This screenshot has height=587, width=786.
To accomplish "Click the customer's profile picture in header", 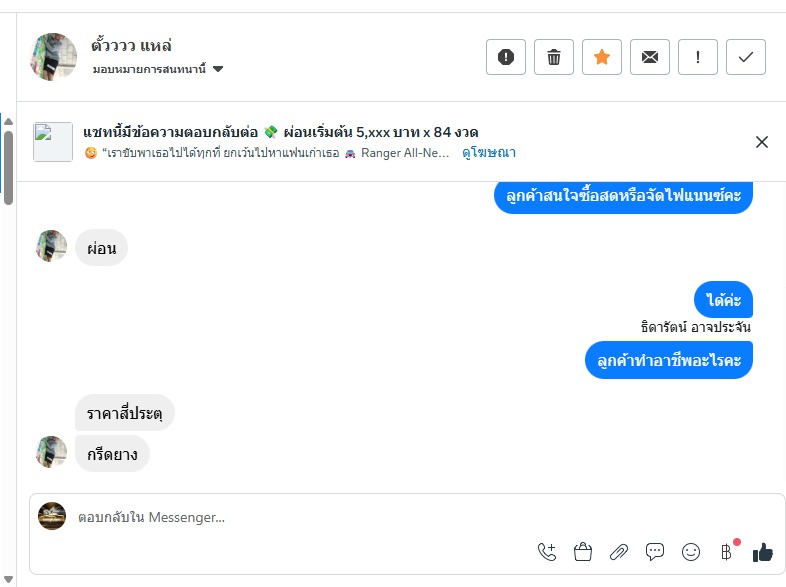I will coord(54,56).
